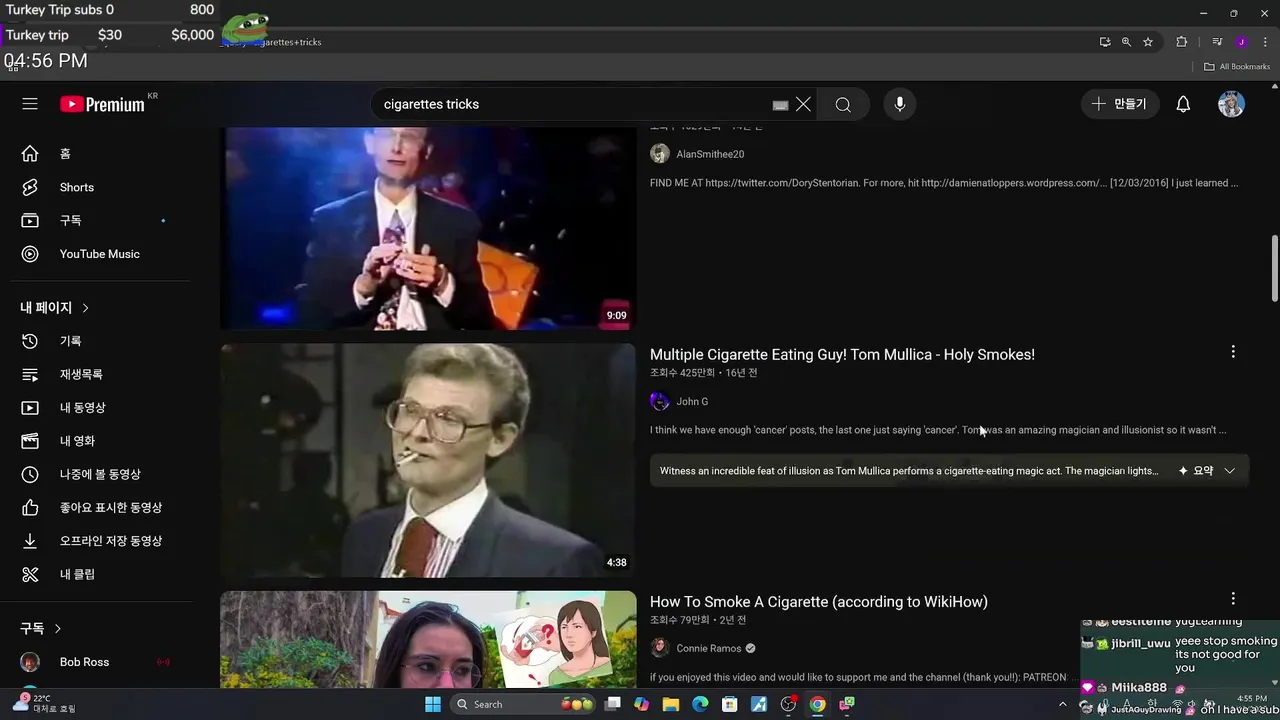
Task: Open the John G channel name
Action: [x=692, y=401]
